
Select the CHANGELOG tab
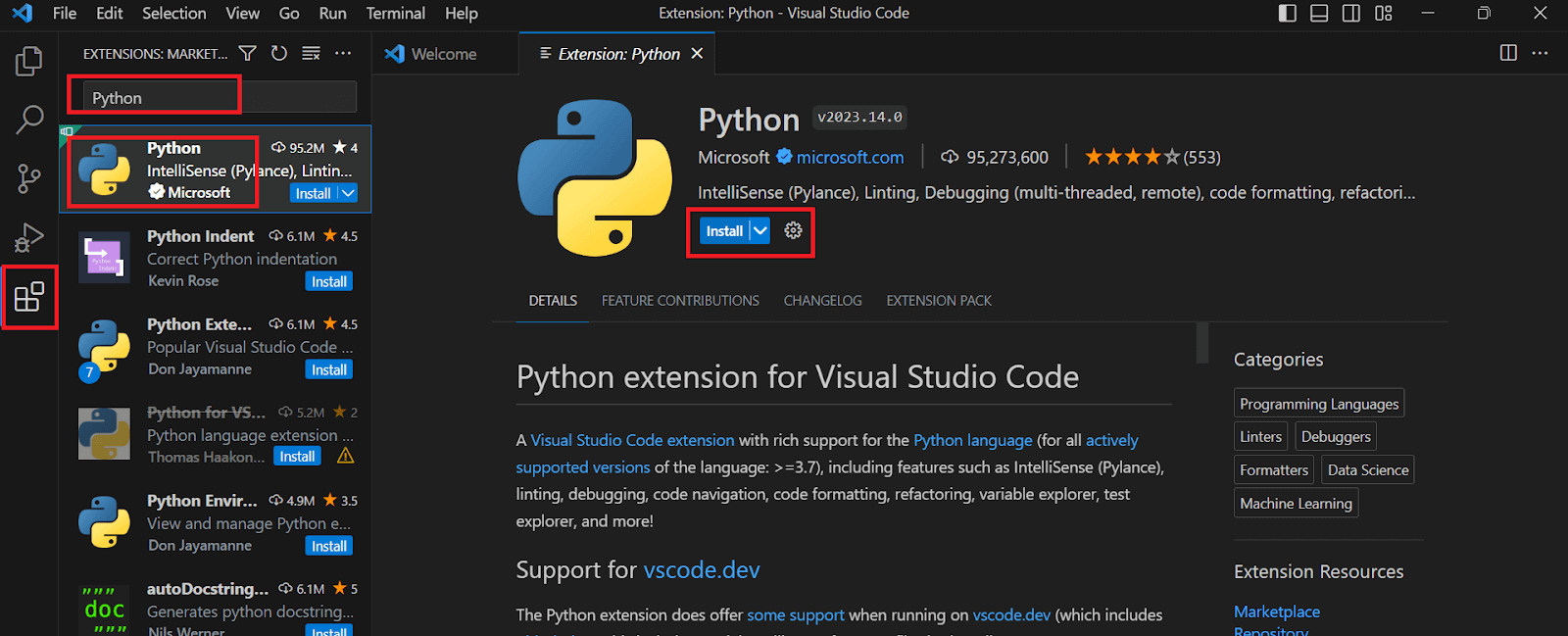pyautogui.click(x=823, y=301)
